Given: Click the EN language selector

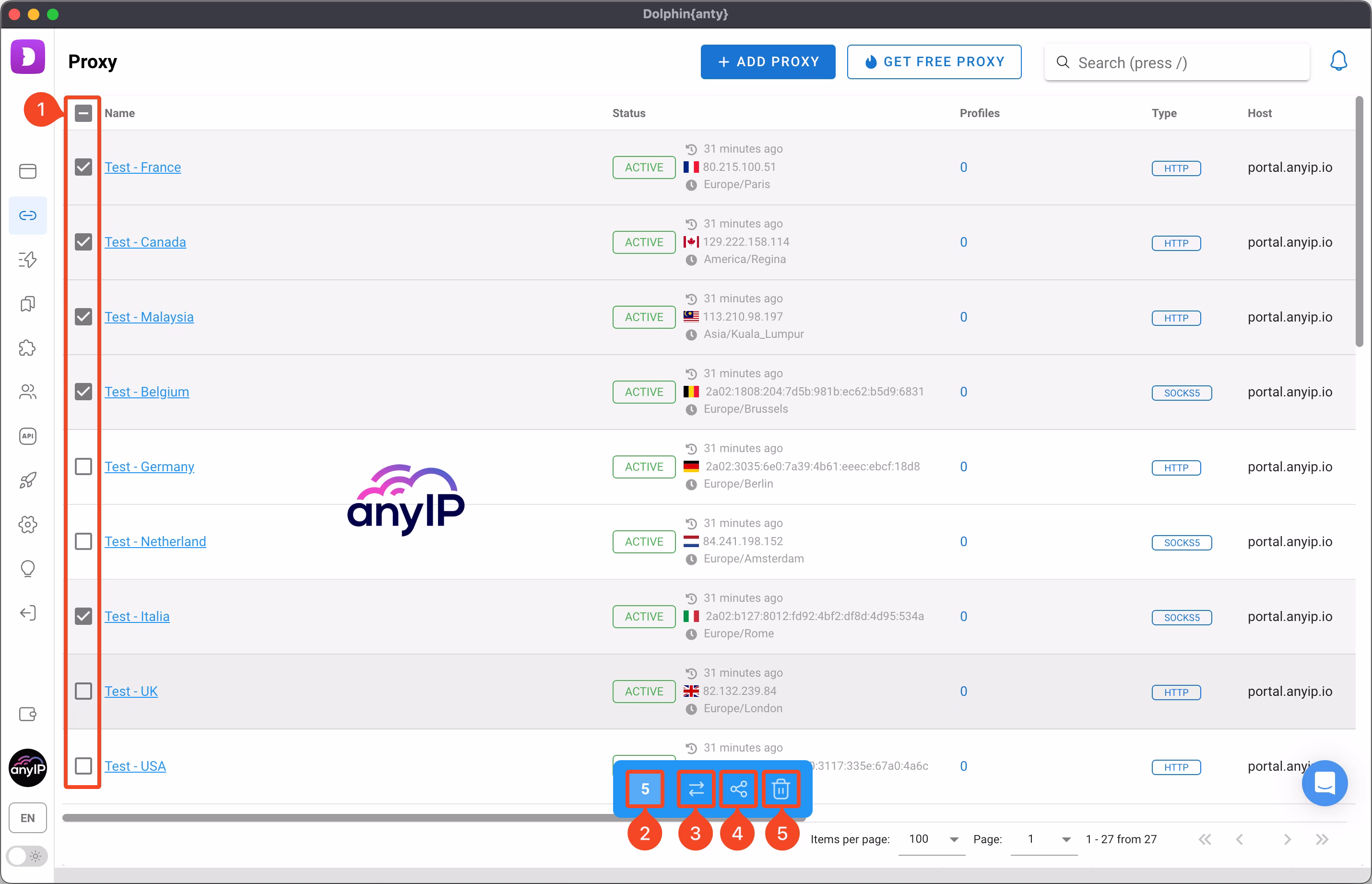Looking at the screenshot, I should coord(27,817).
